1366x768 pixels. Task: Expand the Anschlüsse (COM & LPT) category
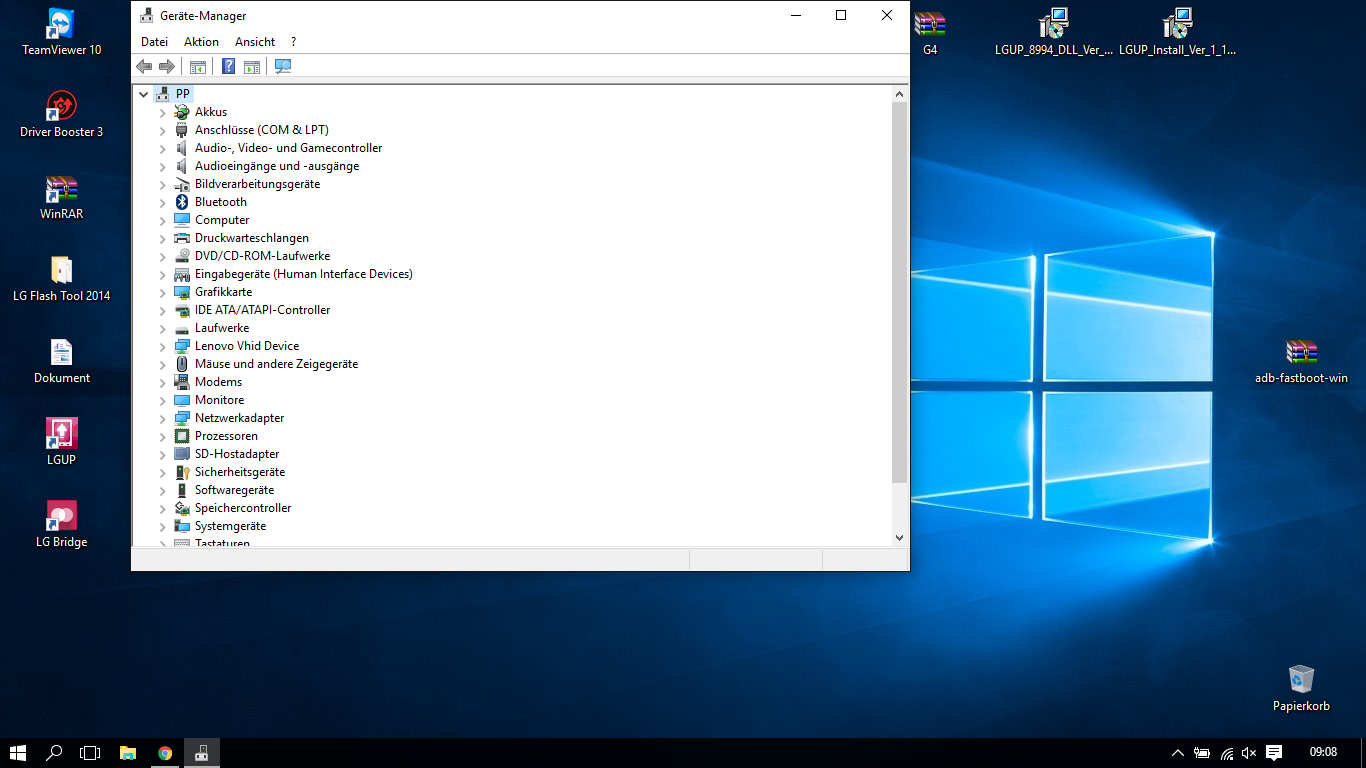[x=163, y=130]
